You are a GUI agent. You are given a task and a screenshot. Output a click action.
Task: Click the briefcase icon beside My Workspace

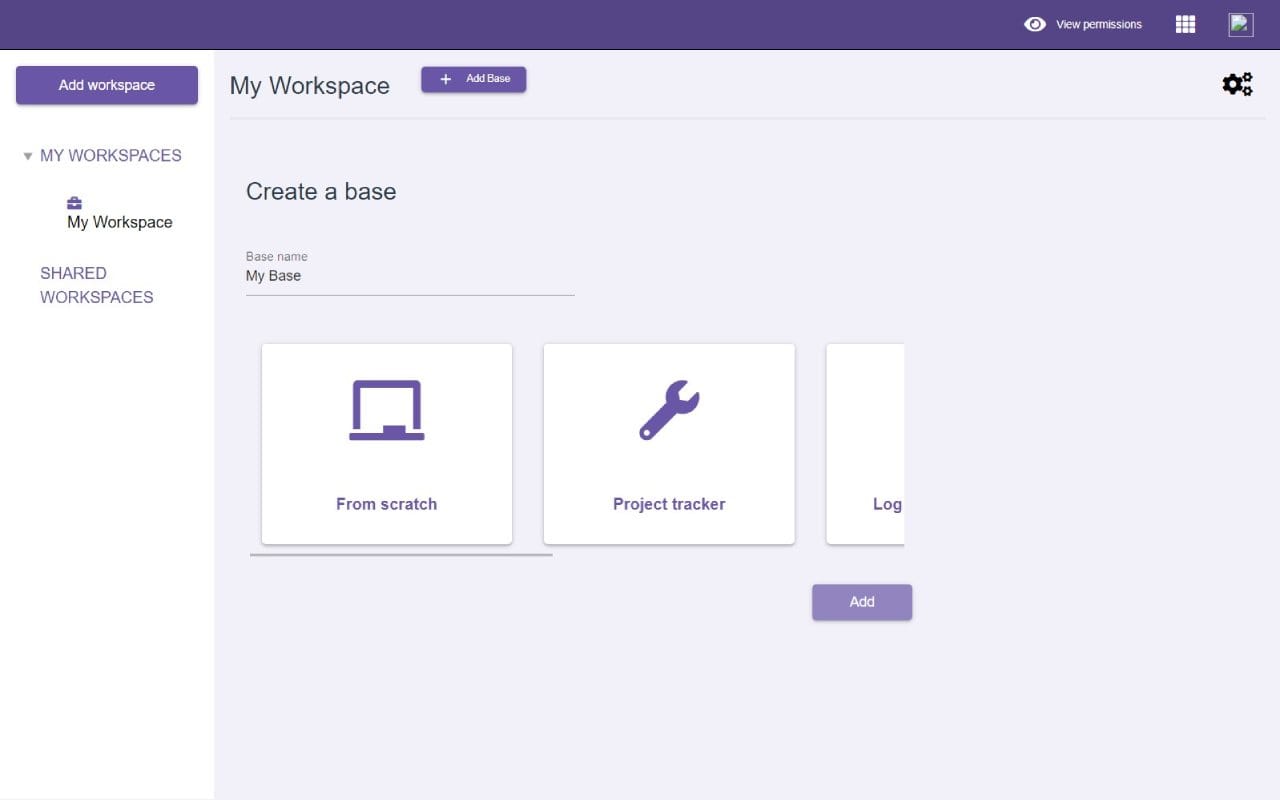[x=74, y=202]
